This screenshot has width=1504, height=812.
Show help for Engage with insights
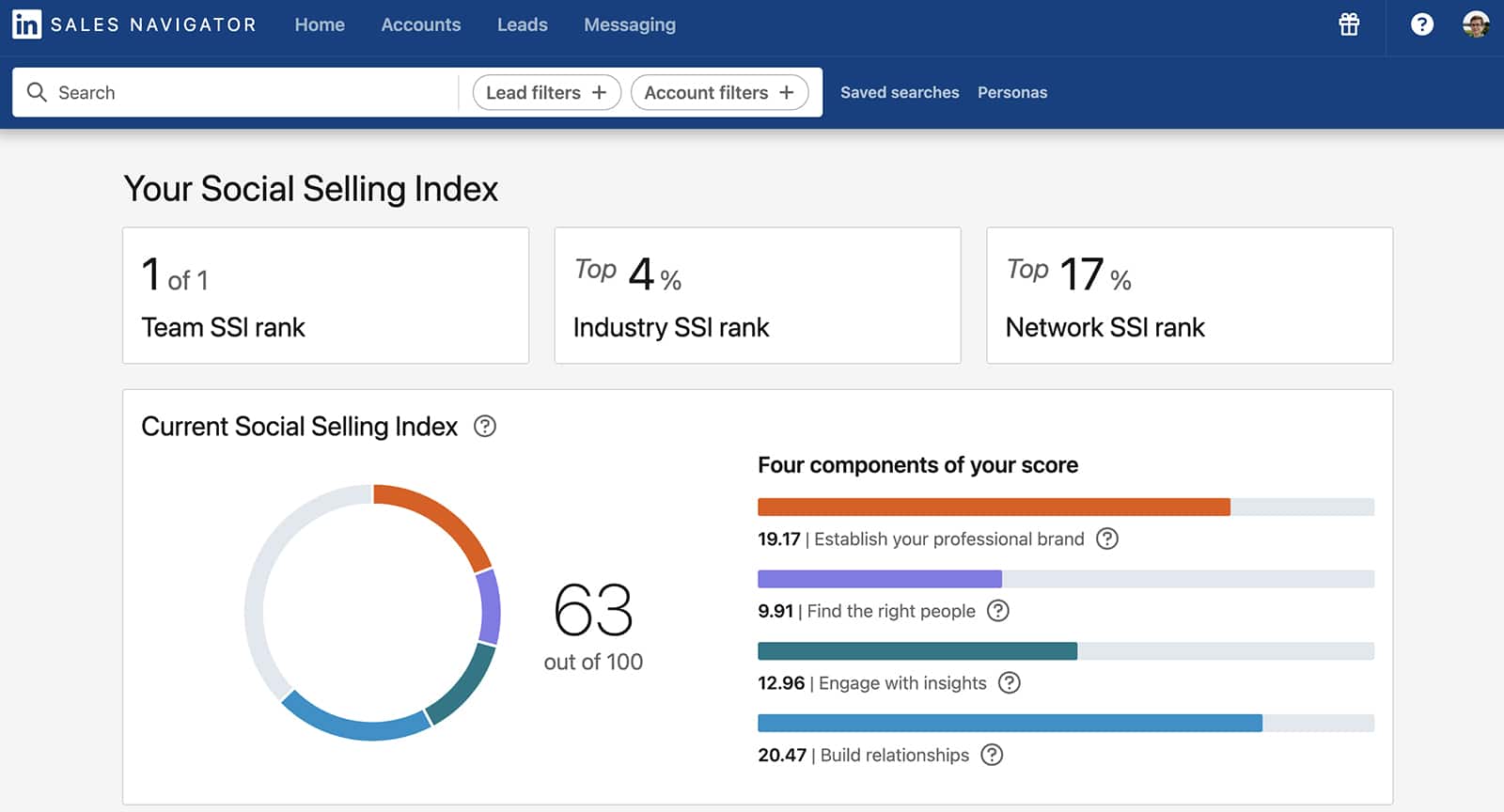[x=1009, y=683]
